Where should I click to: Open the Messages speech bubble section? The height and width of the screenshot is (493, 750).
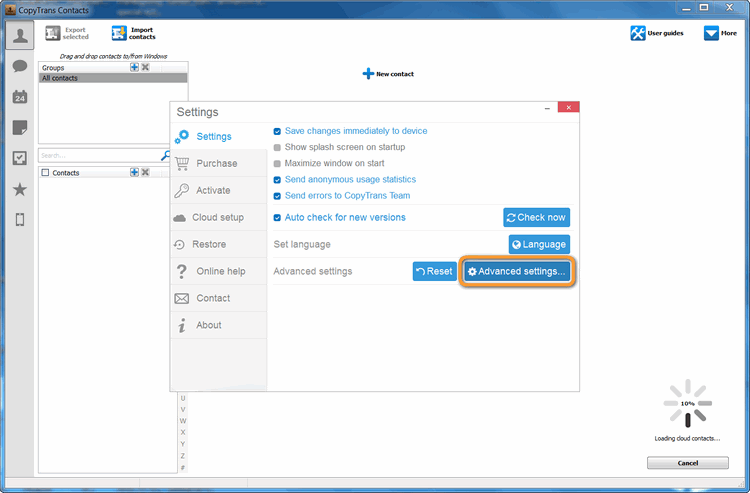point(20,66)
